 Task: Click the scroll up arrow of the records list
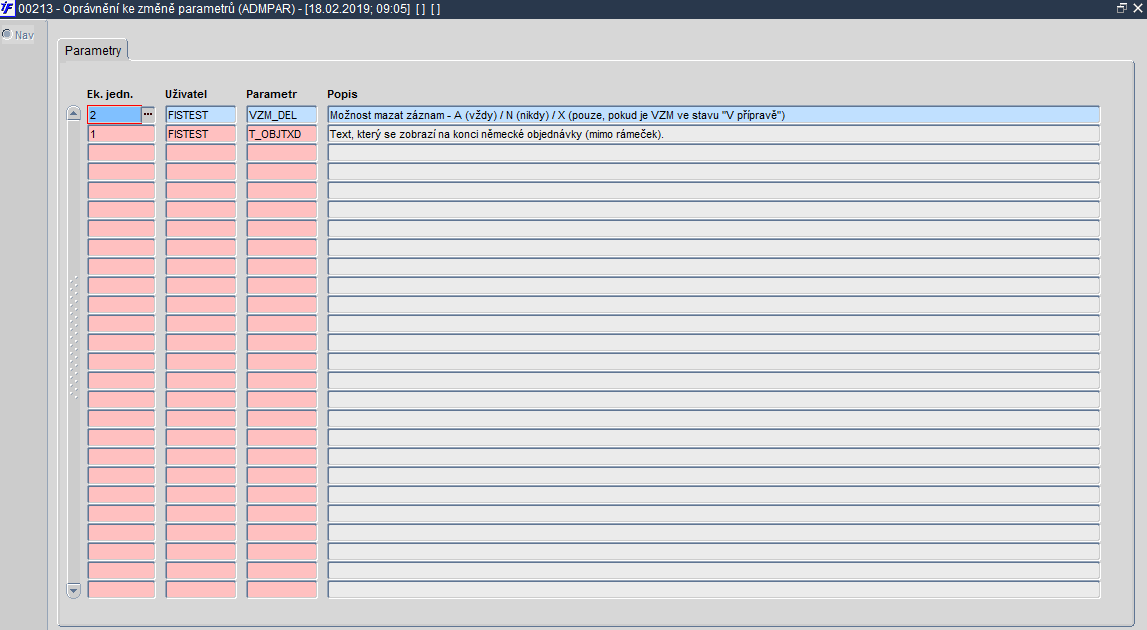tap(73, 113)
